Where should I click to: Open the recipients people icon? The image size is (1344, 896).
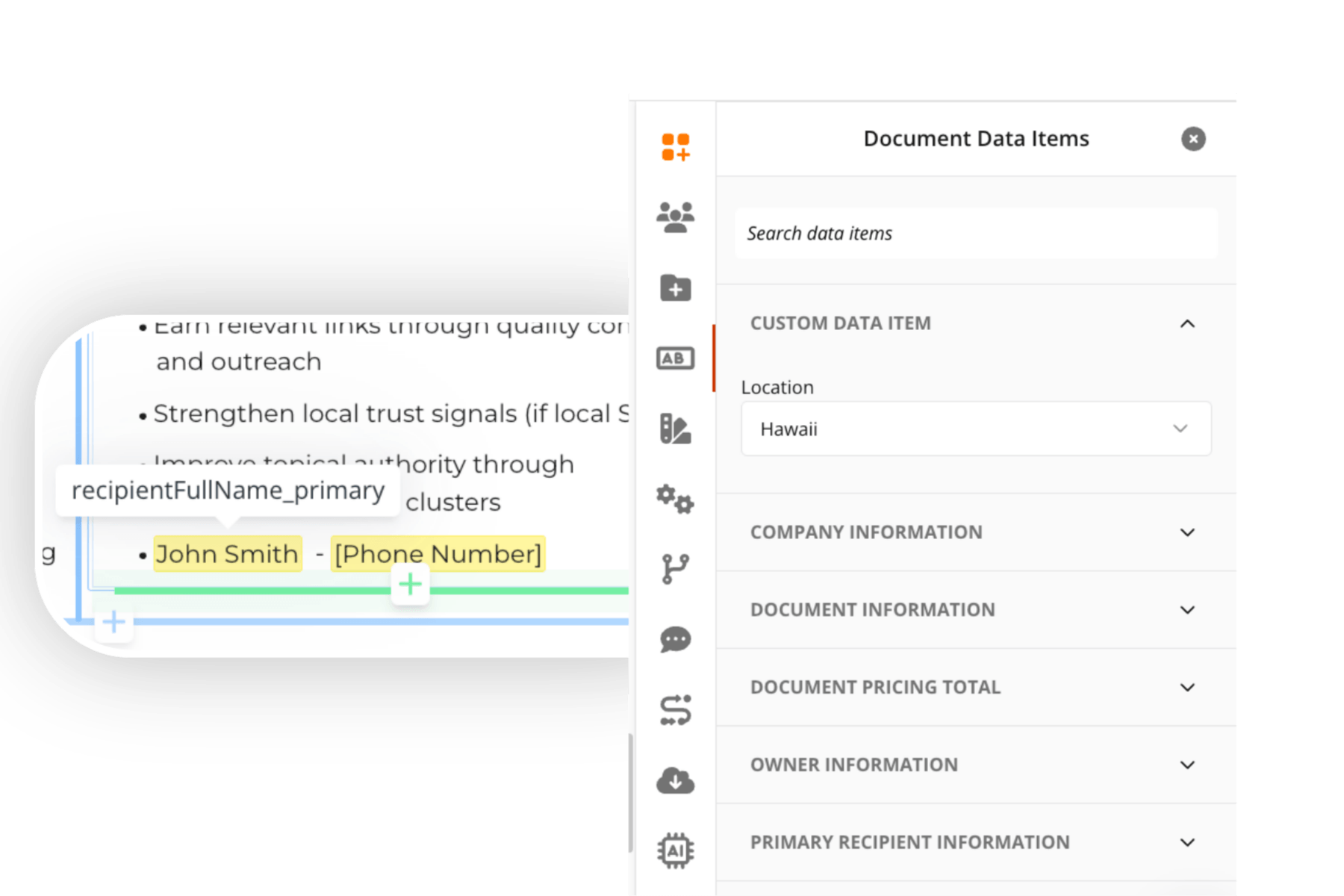pos(675,217)
